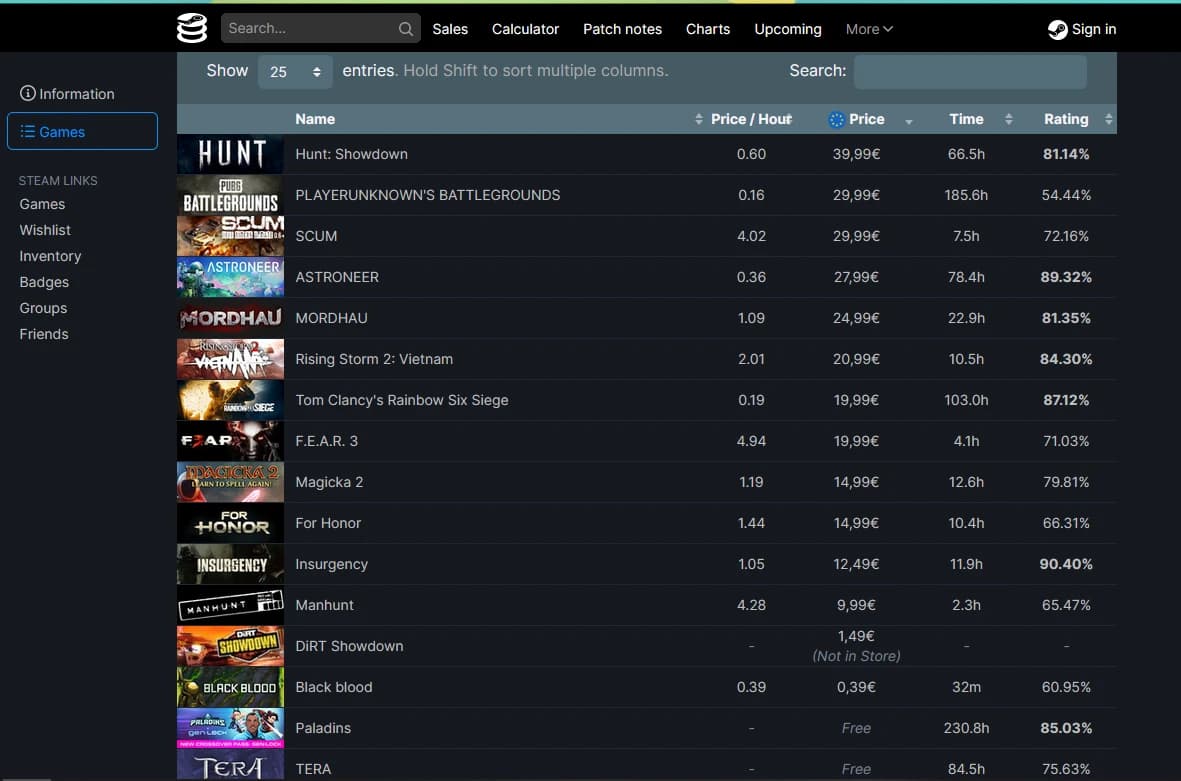The image size is (1181, 781).
Task: Open Tom Clancy's Rainbow Six Siege link
Action: click(x=401, y=400)
